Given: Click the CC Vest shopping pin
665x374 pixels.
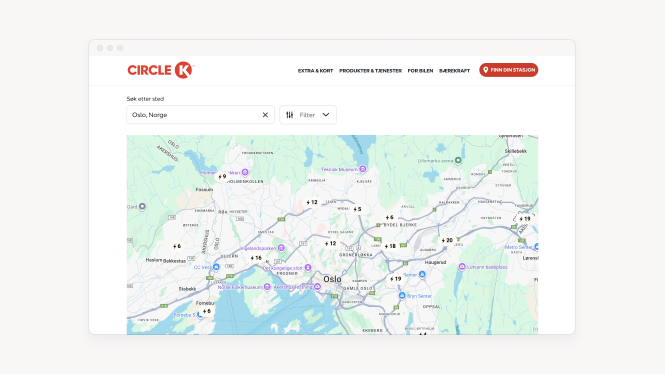Looking at the screenshot, I should click(216, 267).
